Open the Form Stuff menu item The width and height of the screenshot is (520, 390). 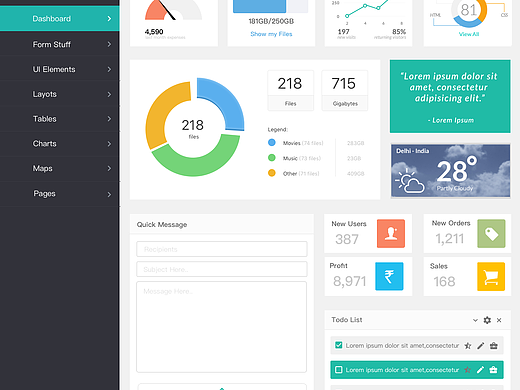(x=60, y=44)
